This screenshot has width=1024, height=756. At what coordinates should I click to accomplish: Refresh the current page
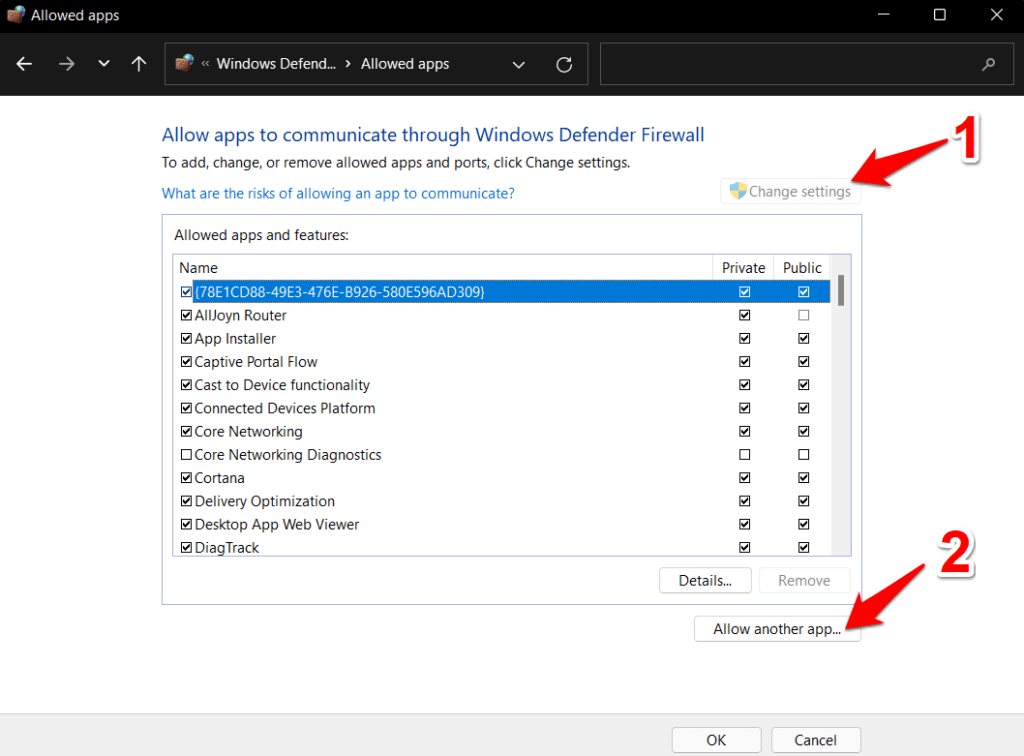(563, 63)
